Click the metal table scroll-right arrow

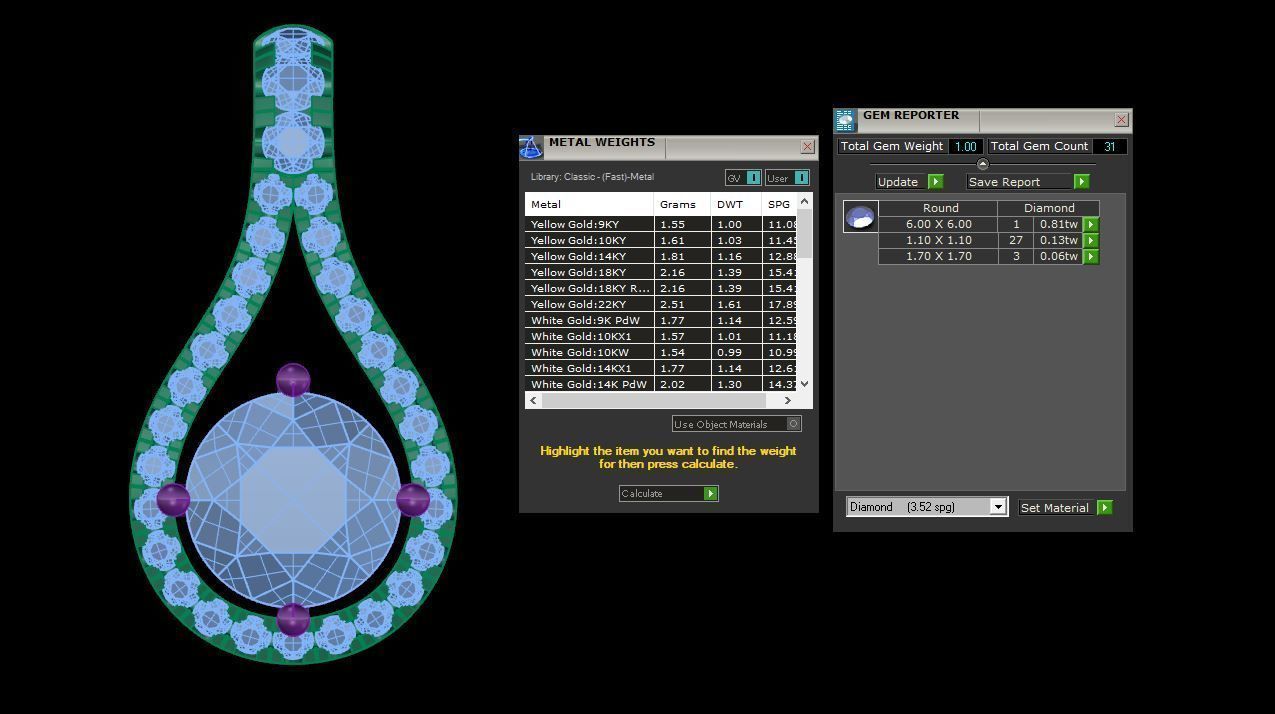(x=788, y=400)
